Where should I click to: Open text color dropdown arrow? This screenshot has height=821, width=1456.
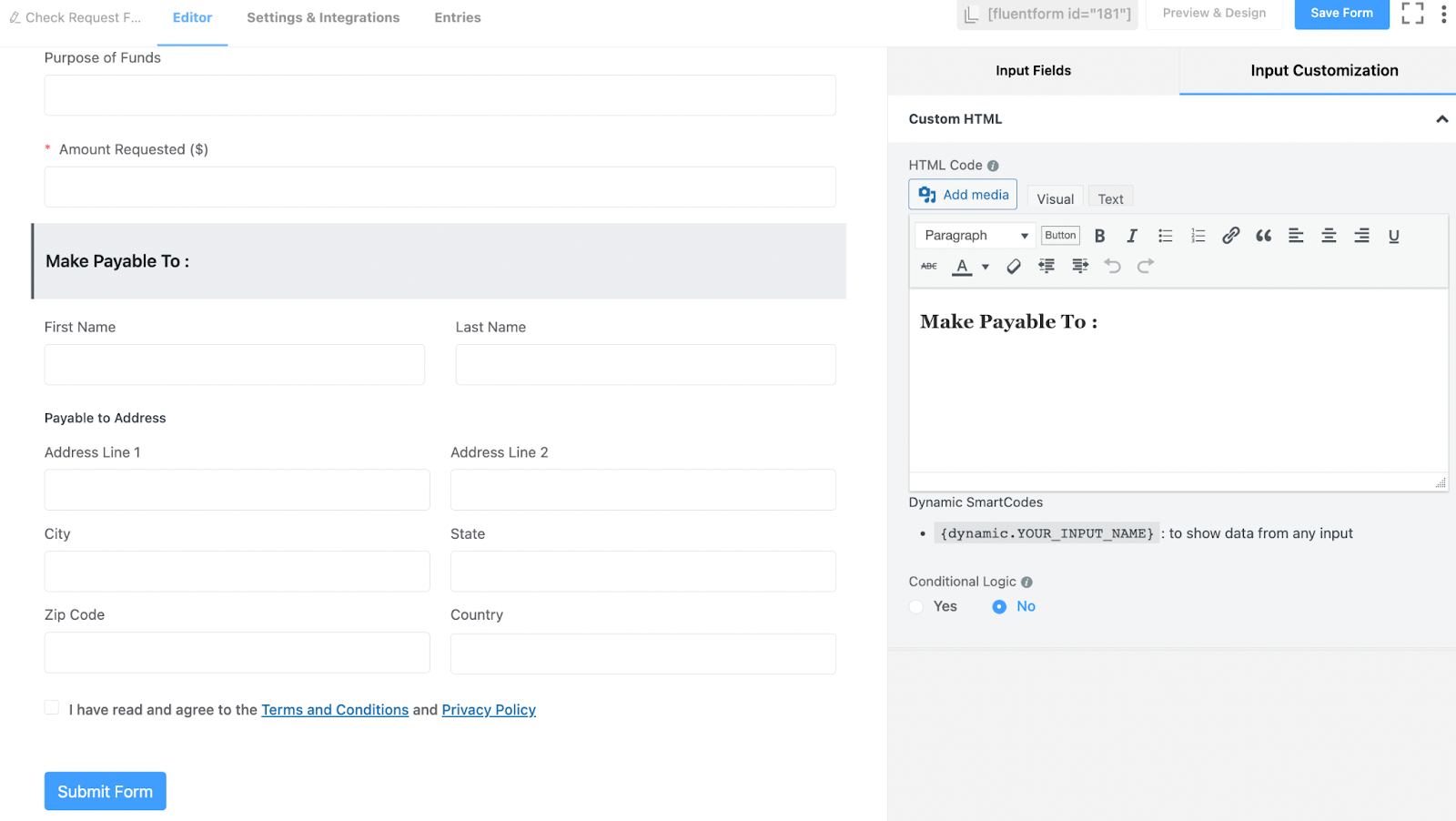[x=986, y=267]
